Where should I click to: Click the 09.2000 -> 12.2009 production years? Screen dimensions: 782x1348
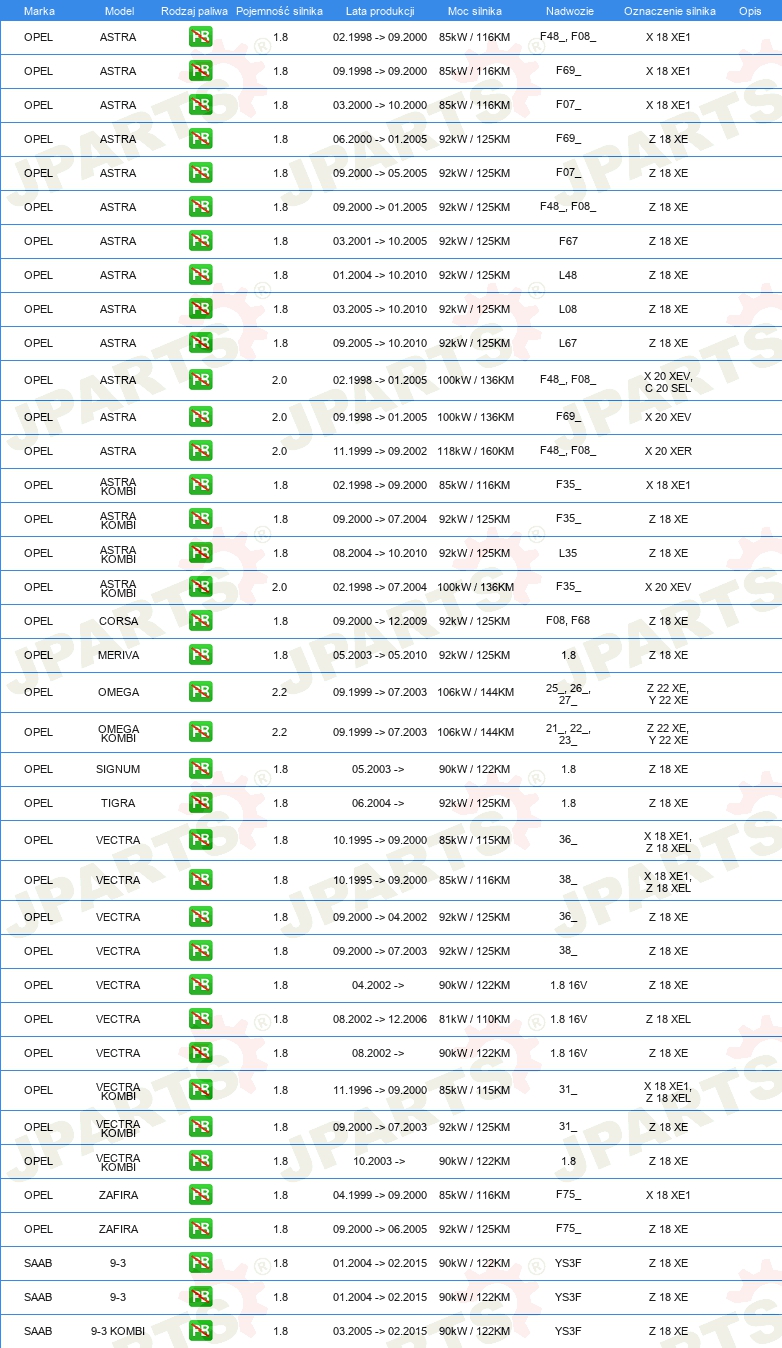(x=380, y=621)
